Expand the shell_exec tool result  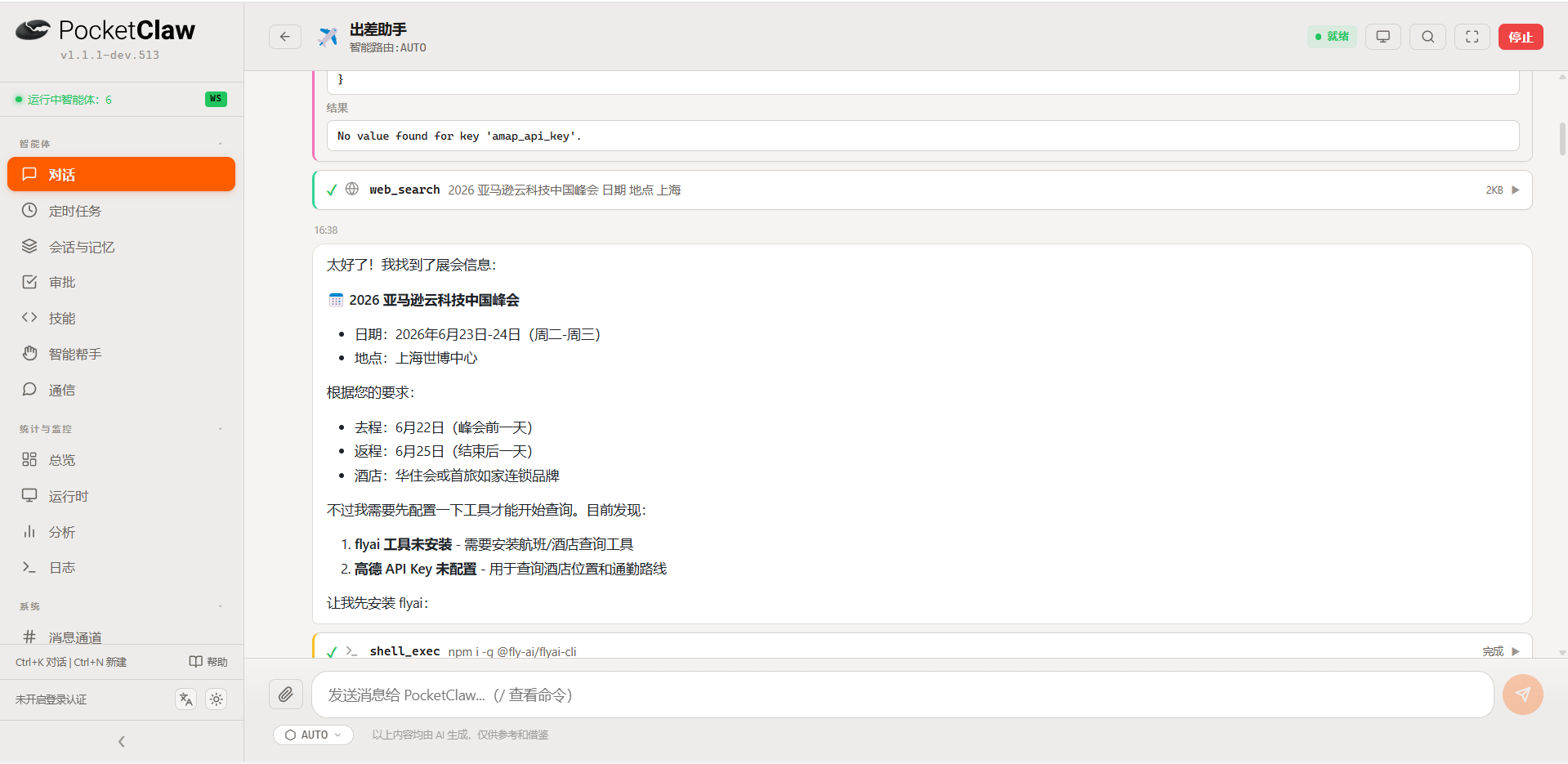tap(1516, 651)
